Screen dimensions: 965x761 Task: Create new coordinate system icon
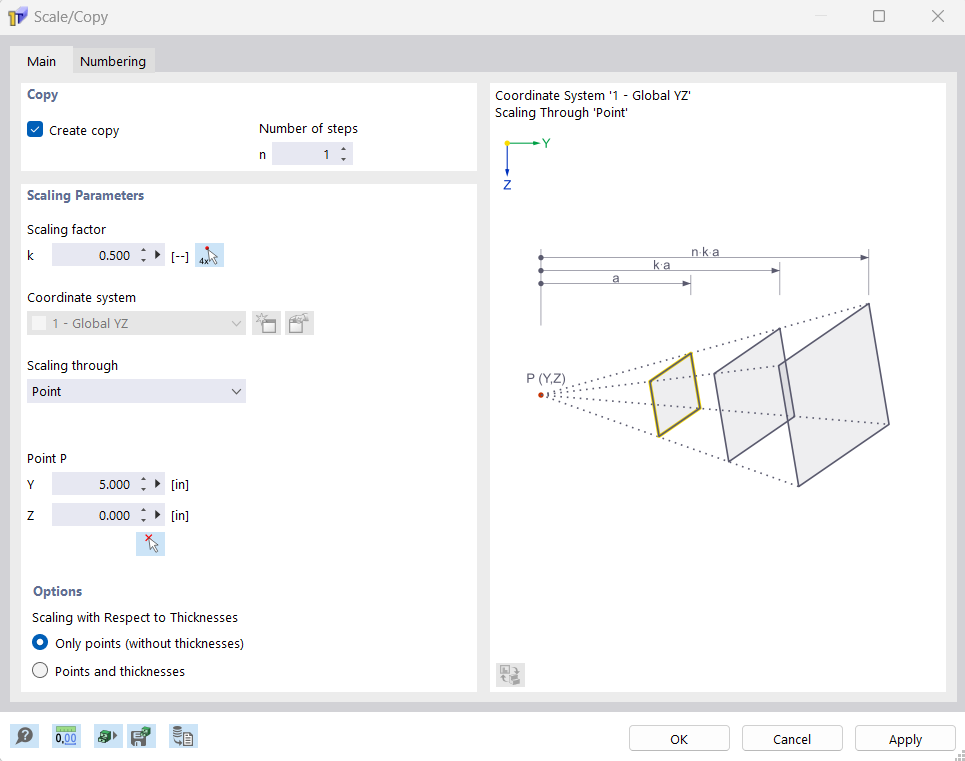(266, 323)
